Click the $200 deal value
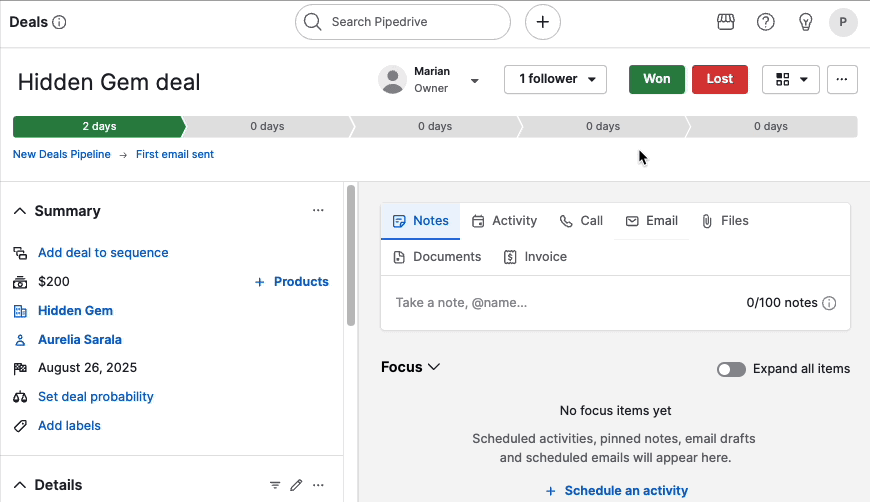This screenshot has height=502, width=870. point(54,282)
